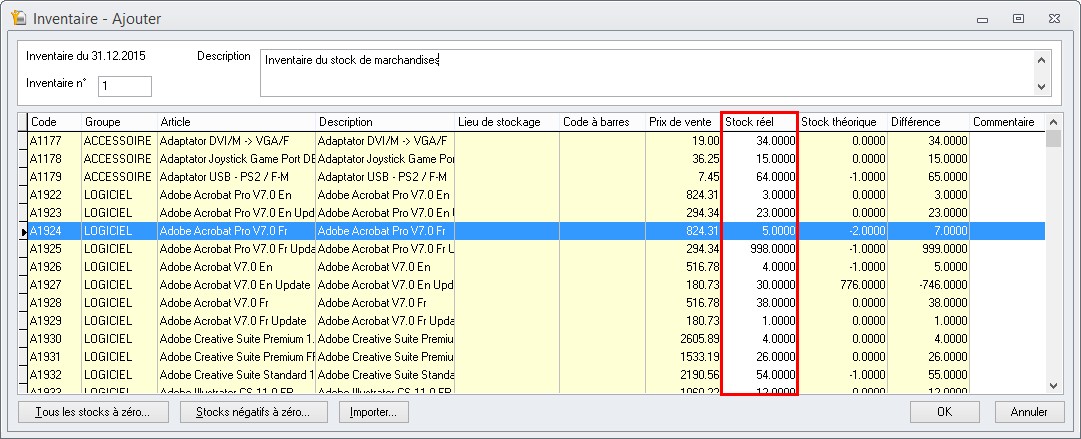
Task: Open the Importer... dialog
Action: click(374, 412)
